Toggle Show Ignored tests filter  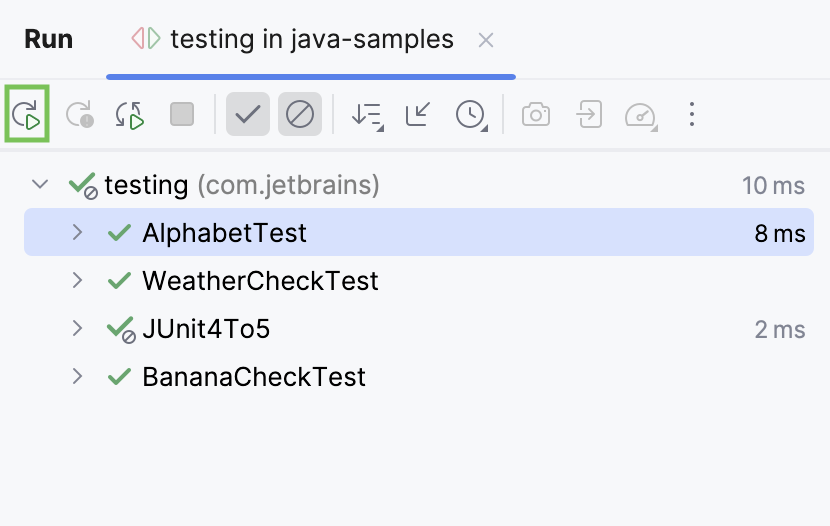point(299,115)
